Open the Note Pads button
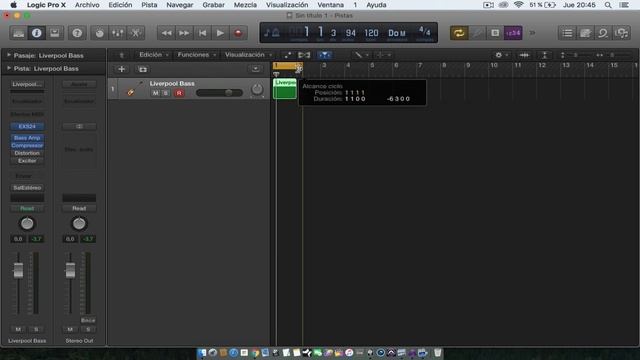 coord(585,33)
